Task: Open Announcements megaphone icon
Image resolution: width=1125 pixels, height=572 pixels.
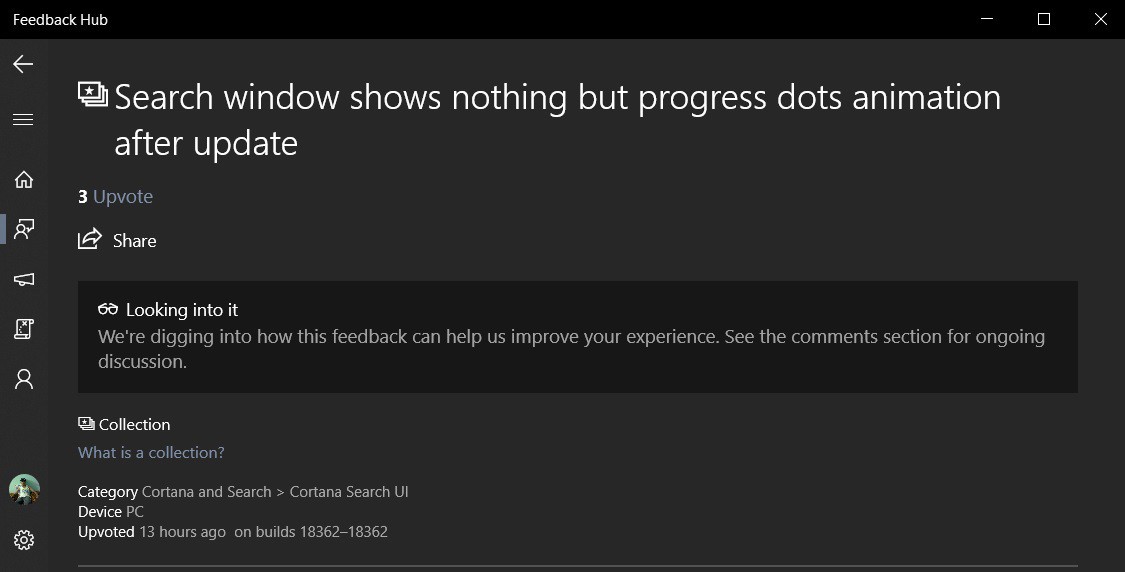Action: (x=23, y=279)
